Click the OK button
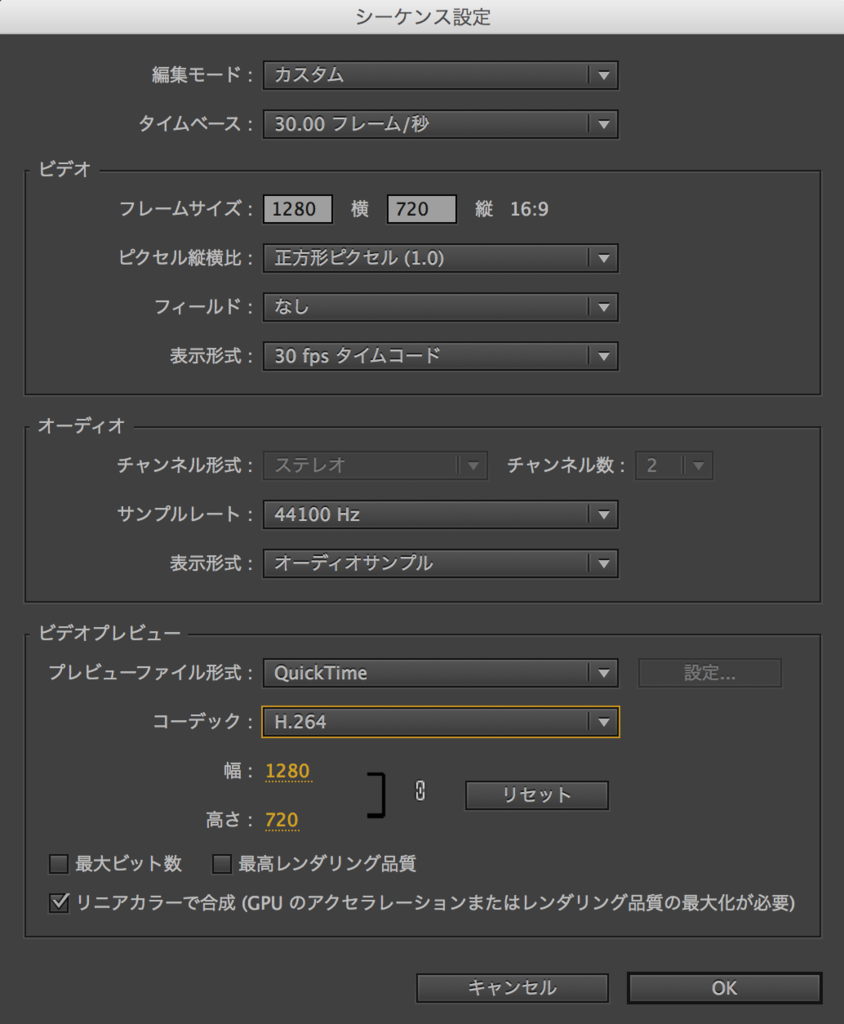 (724, 988)
